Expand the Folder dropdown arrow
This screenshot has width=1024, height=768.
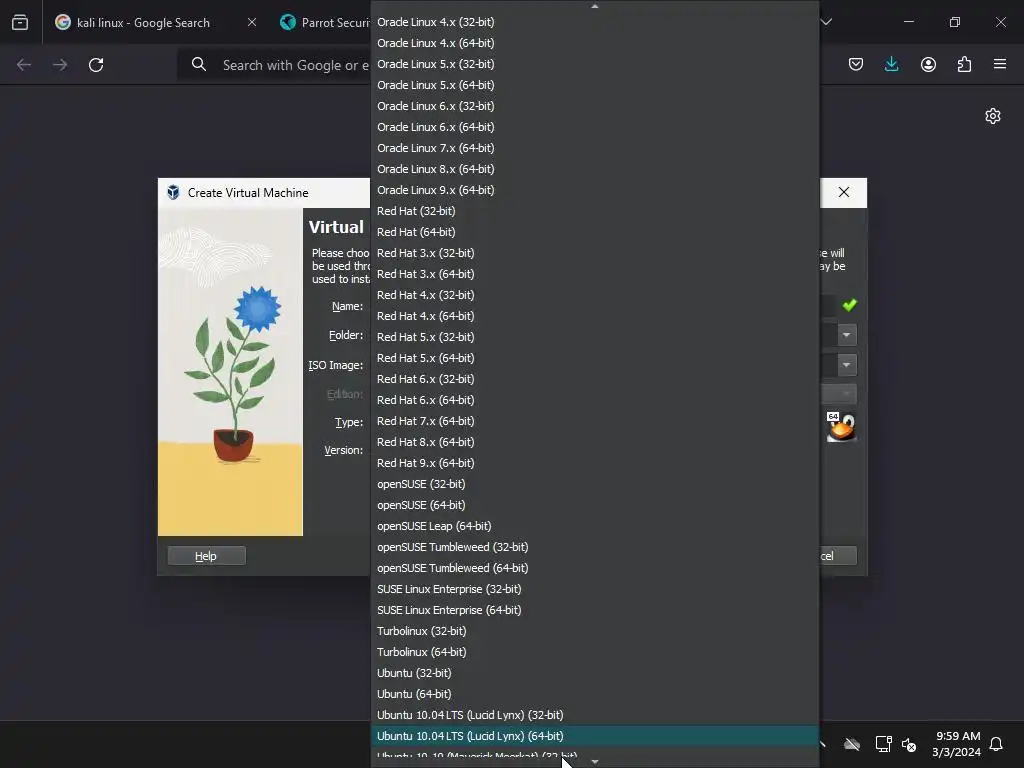(846, 335)
